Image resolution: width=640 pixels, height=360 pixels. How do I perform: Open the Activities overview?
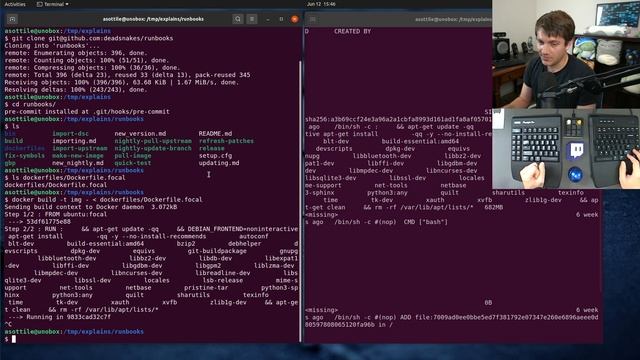click(x=15, y=4)
